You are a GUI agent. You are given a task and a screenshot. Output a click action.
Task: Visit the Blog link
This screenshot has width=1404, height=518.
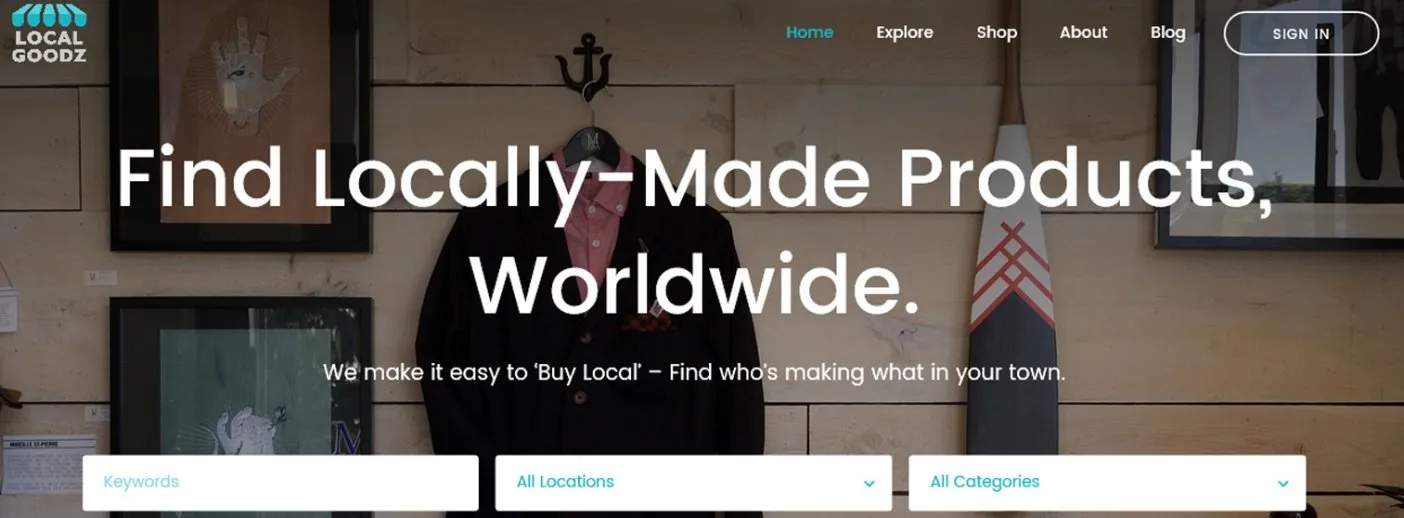pos(1168,32)
